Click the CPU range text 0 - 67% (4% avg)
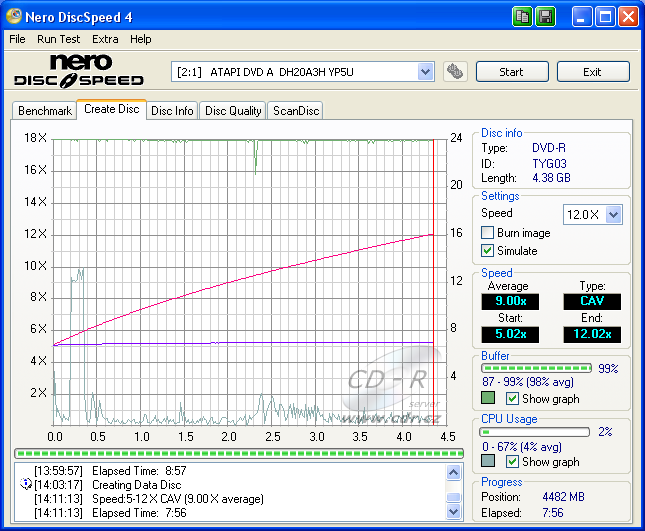Viewport: 645px width, 531px height. pyautogui.click(x=522, y=447)
